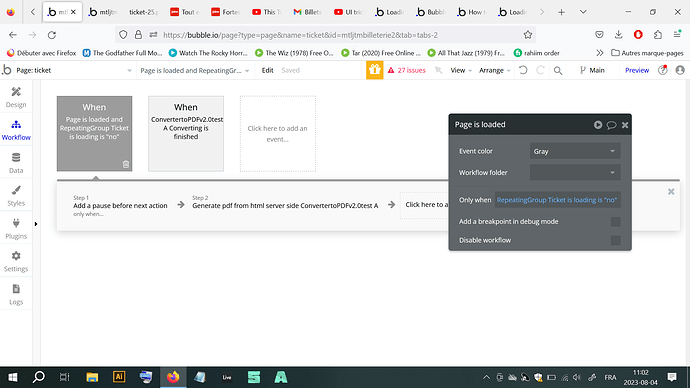Open the rahiim order bookmark

(x=536, y=53)
